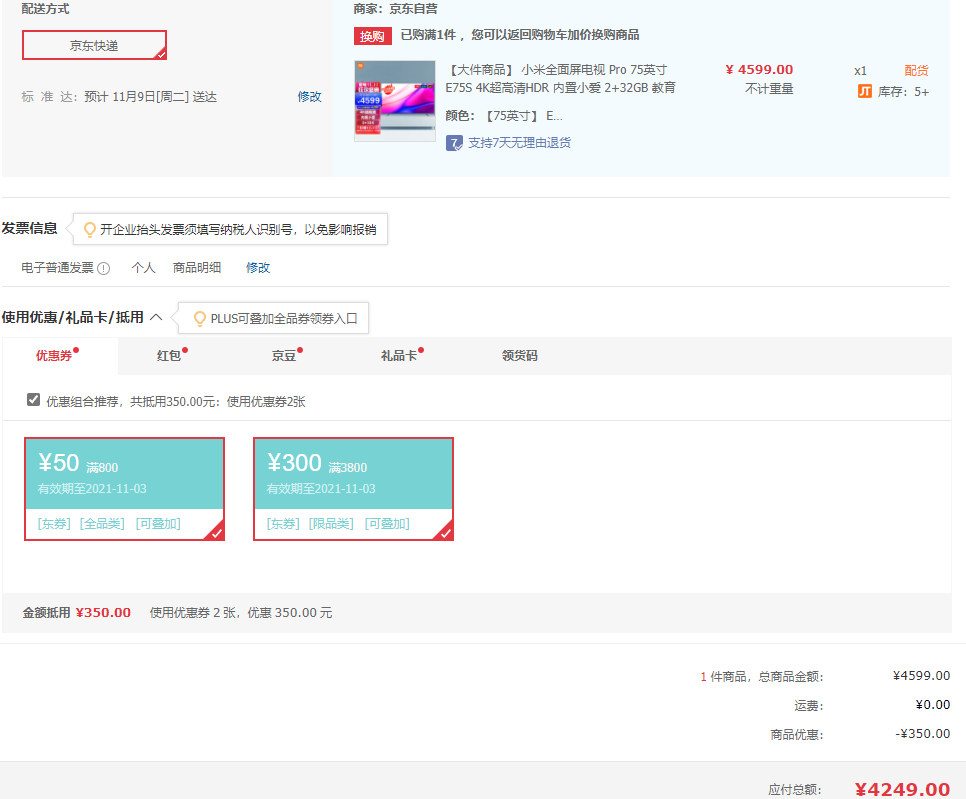Collapse the 使用优惠/礼品卡/抵用 section
Viewport: 966px width, 799px height.
coord(156,317)
